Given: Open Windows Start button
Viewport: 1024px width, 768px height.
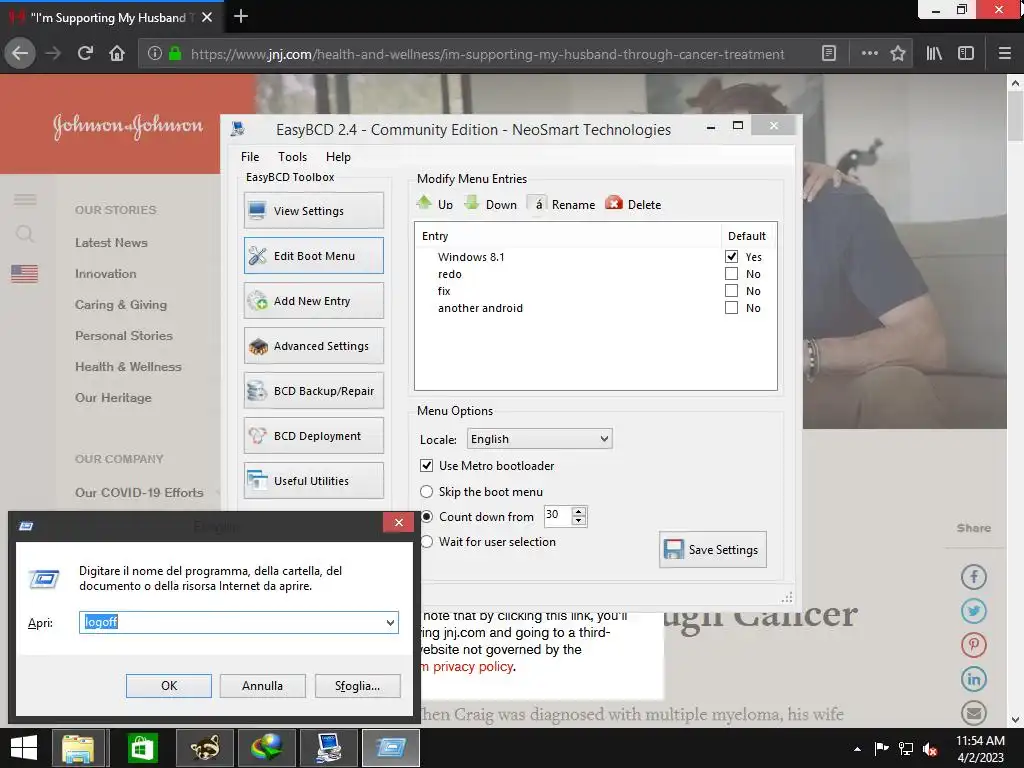Looking at the screenshot, I should click(x=24, y=748).
